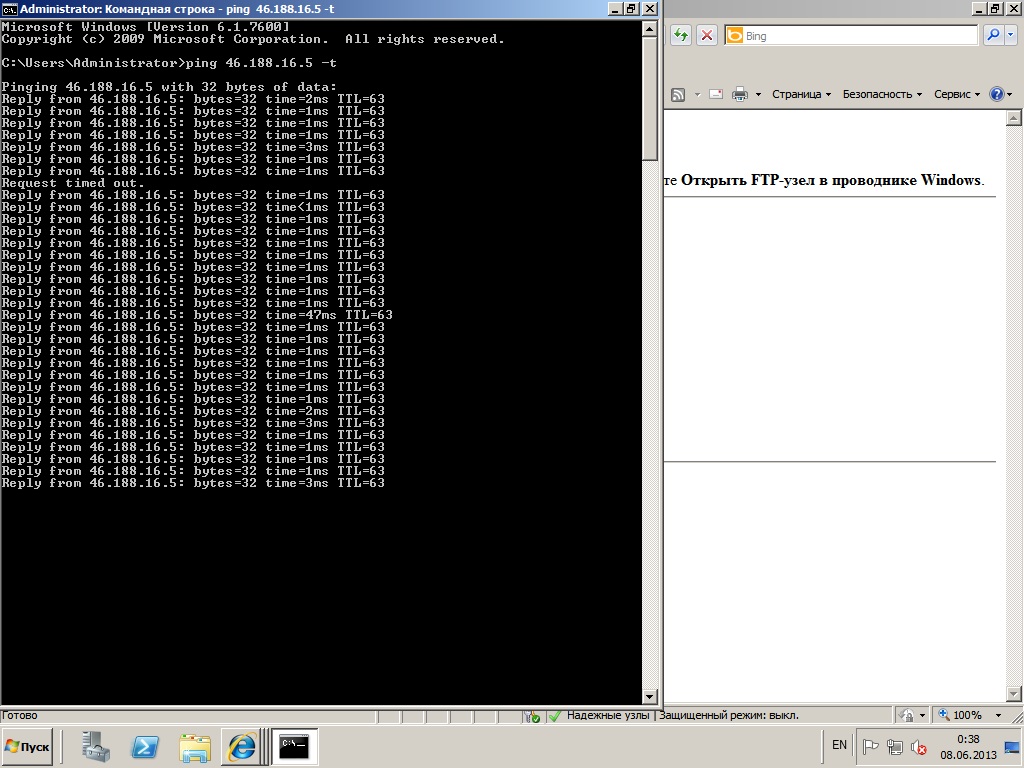Image resolution: width=1024 pixels, height=768 pixels.
Task: Click the RSS feeds icon
Action: 678,94
